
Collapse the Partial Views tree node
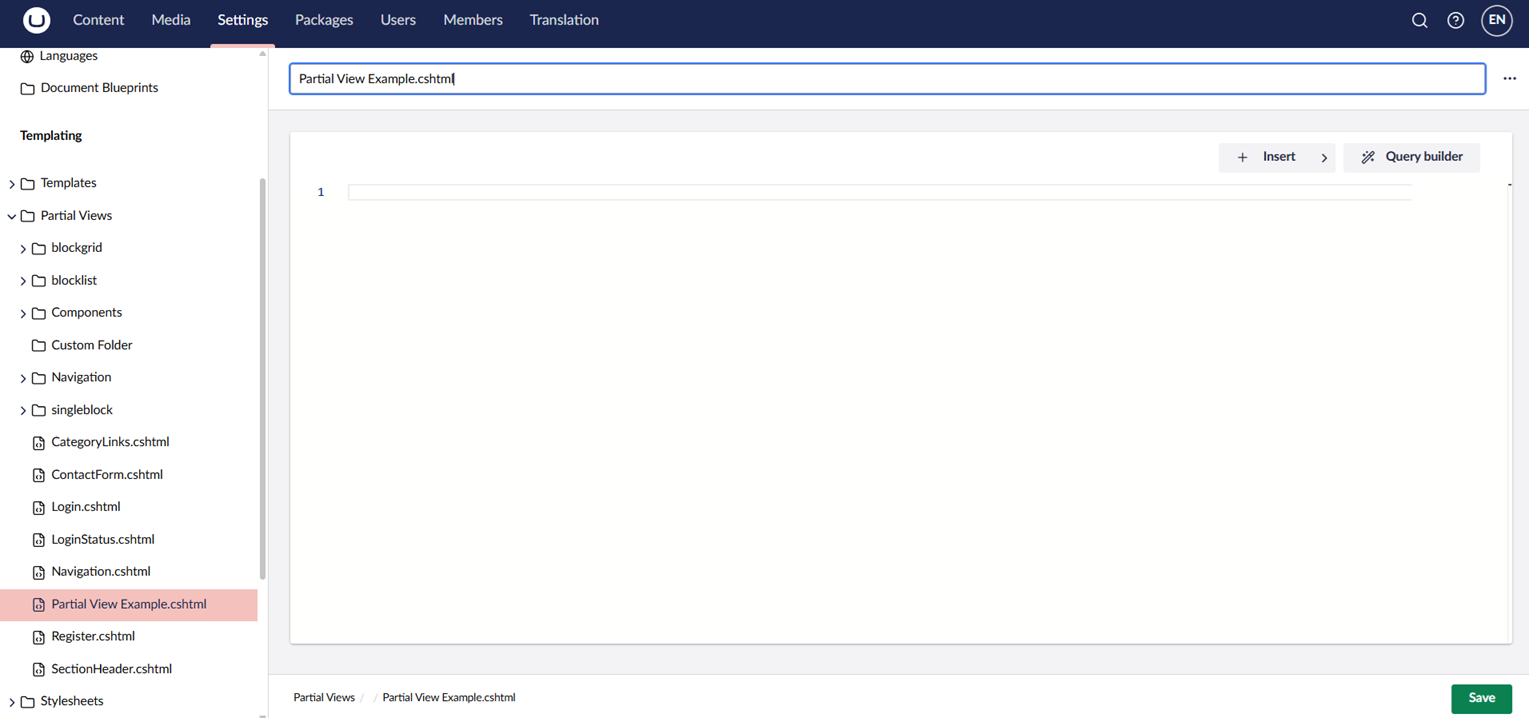[12, 215]
